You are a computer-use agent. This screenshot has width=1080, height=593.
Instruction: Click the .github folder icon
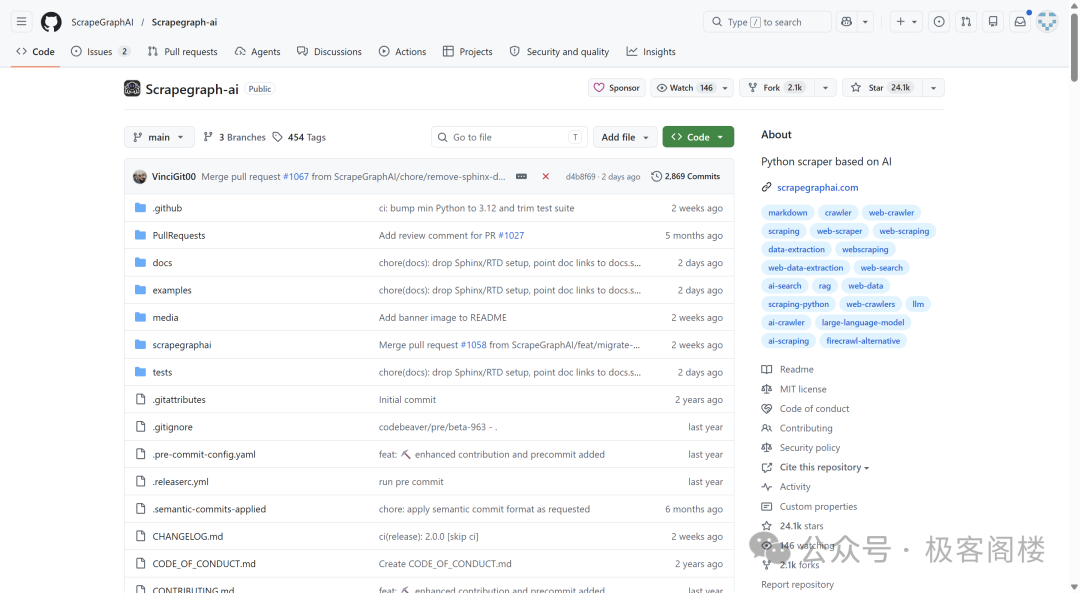point(141,207)
